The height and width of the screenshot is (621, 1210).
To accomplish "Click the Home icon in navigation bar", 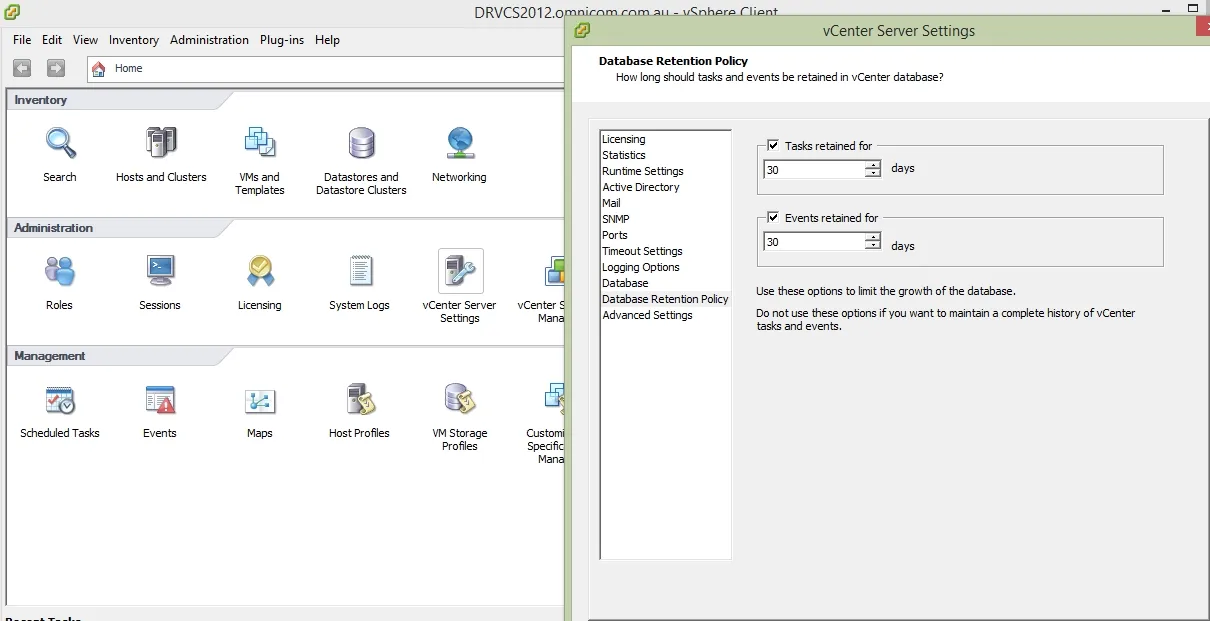I will tap(99, 68).
